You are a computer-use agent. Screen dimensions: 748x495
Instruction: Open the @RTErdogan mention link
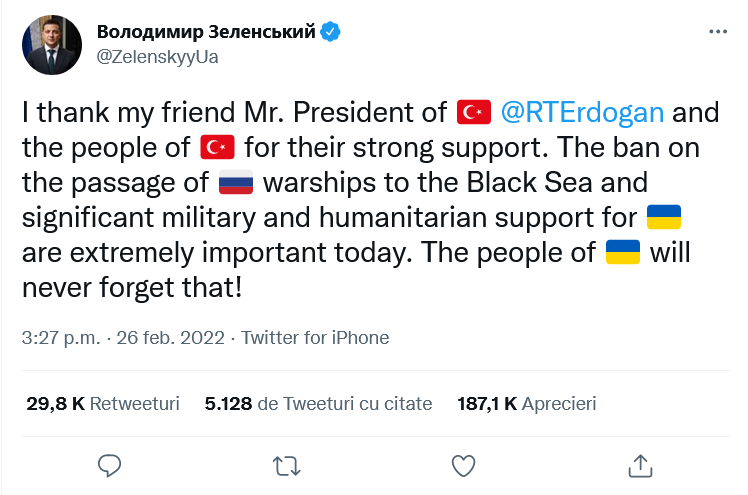coord(581,112)
